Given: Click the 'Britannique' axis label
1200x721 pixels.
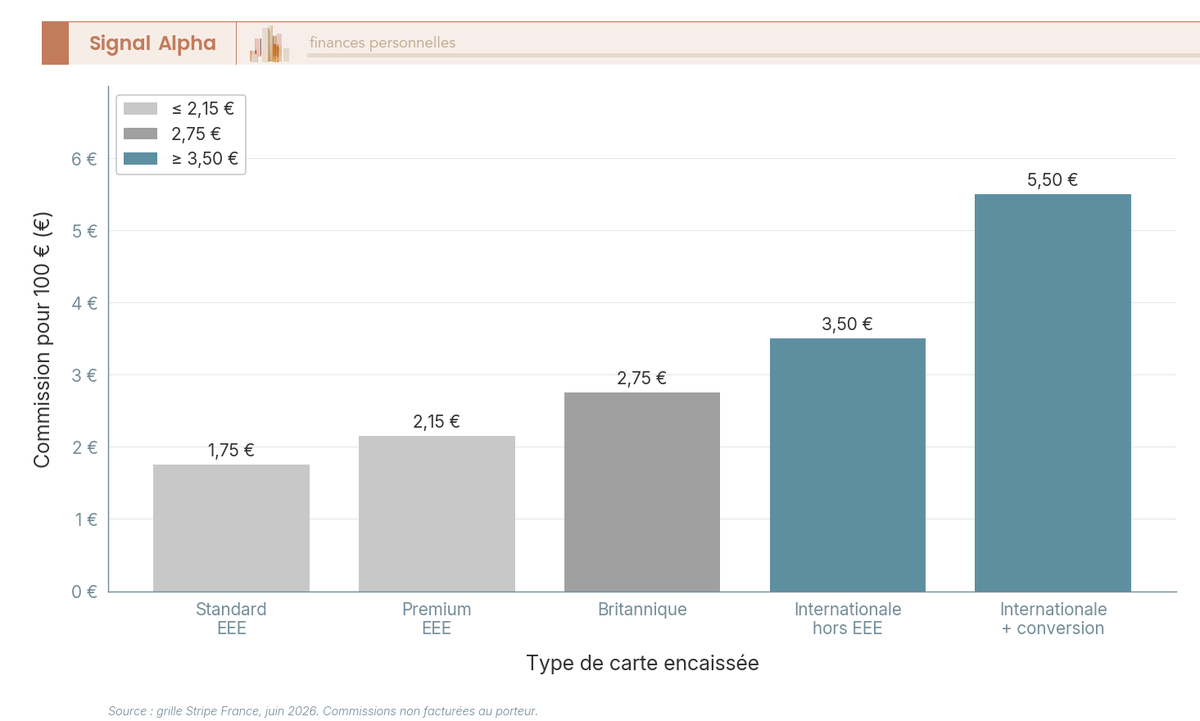Looking at the screenshot, I should [x=642, y=609].
